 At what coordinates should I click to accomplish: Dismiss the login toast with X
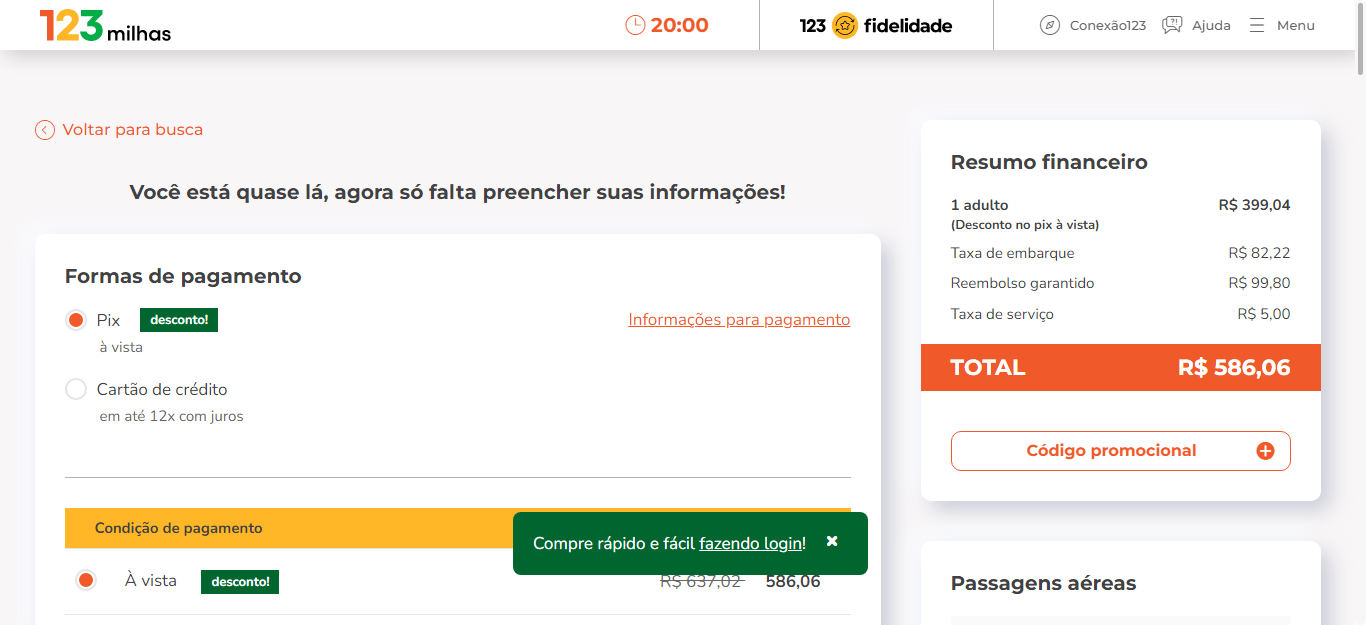pyautogui.click(x=832, y=541)
